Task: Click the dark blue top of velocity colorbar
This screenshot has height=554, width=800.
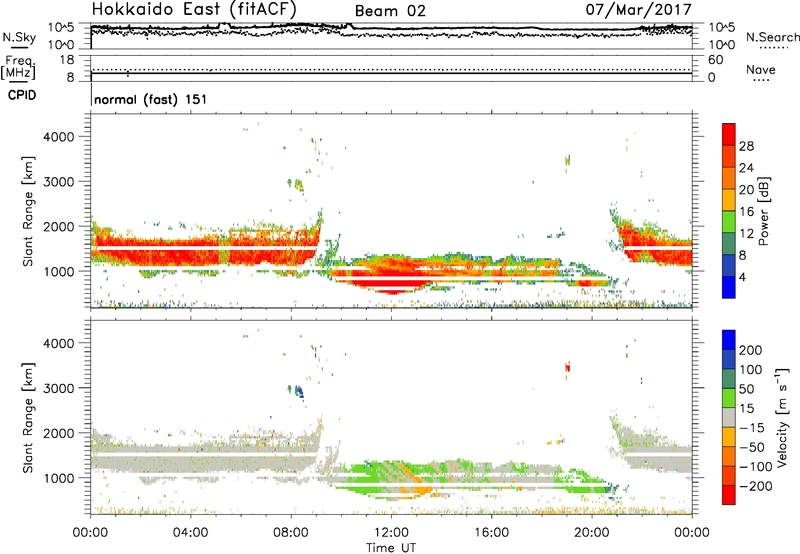Action: pyautogui.click(x=729, y=340)
